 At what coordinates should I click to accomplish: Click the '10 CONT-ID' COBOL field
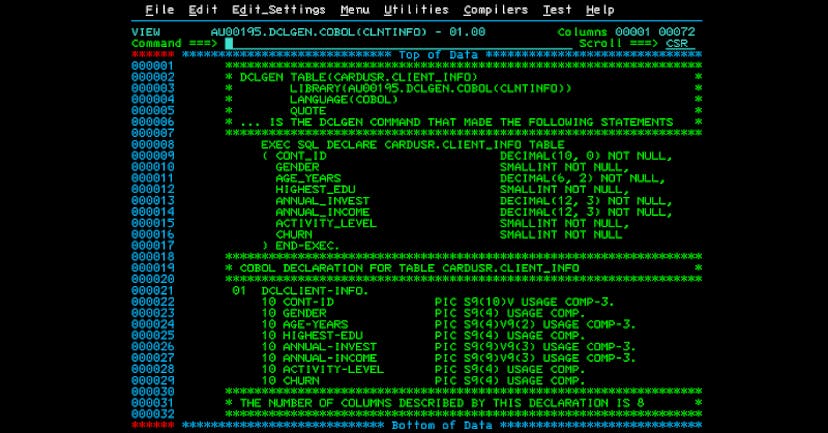(297, 302)
